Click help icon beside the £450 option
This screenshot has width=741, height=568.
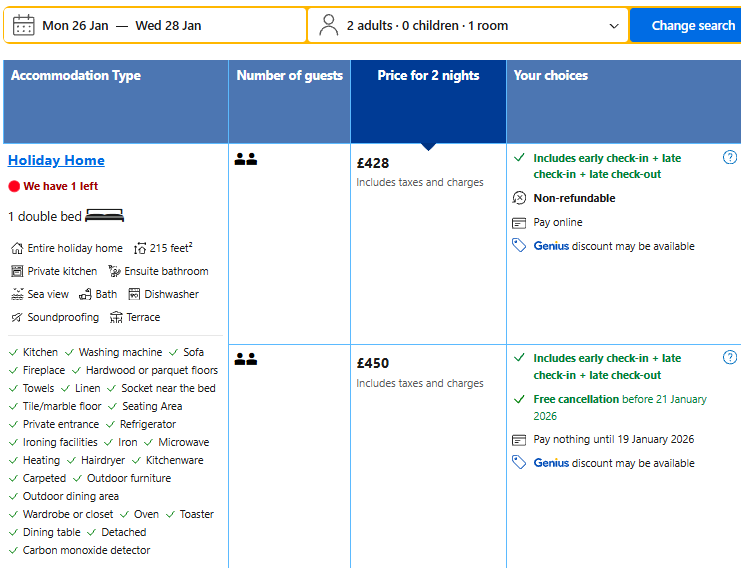(x=730, y=357)
